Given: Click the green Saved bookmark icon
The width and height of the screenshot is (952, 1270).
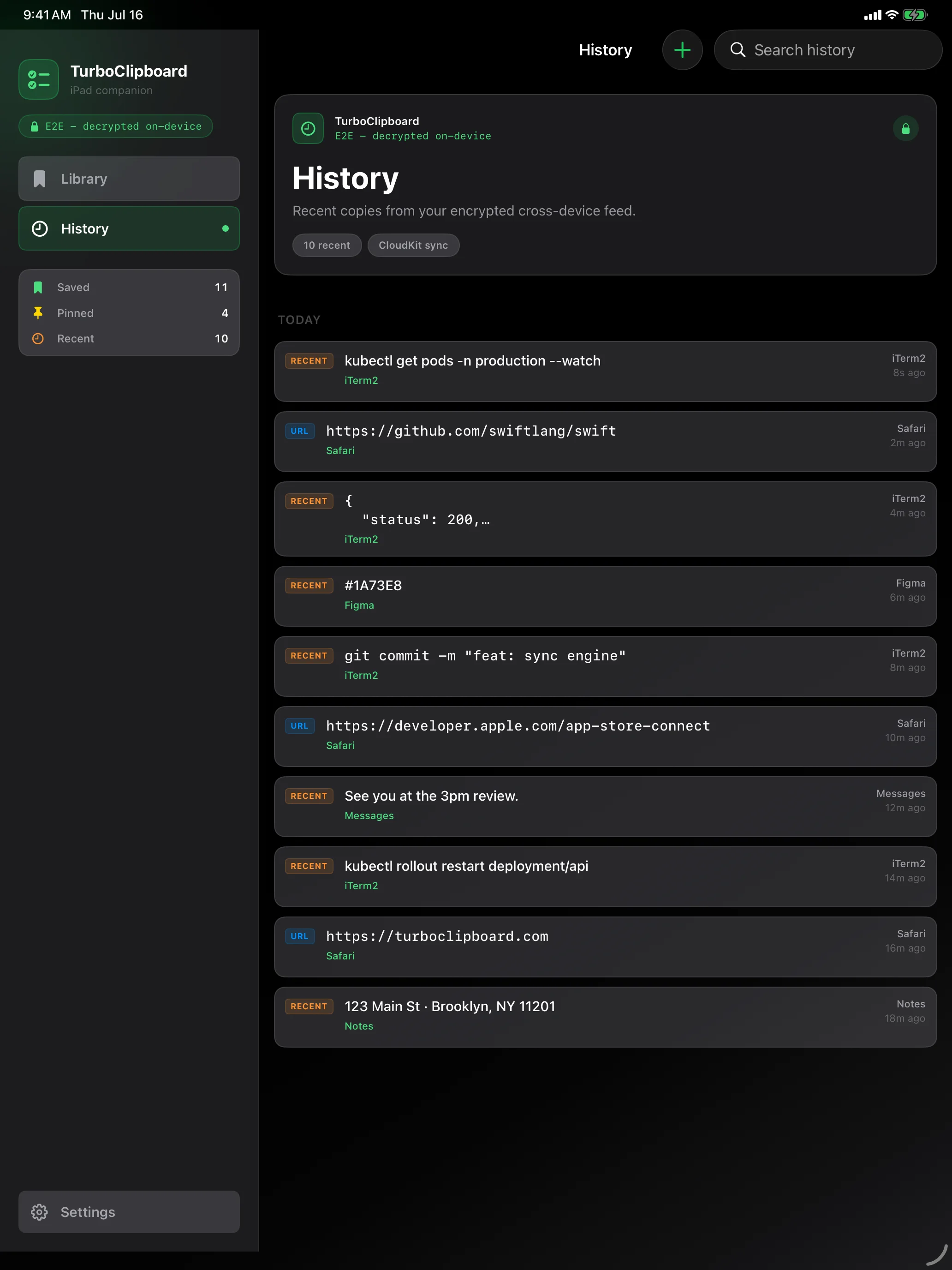Looking at the screenshot, I should [38, 287].
